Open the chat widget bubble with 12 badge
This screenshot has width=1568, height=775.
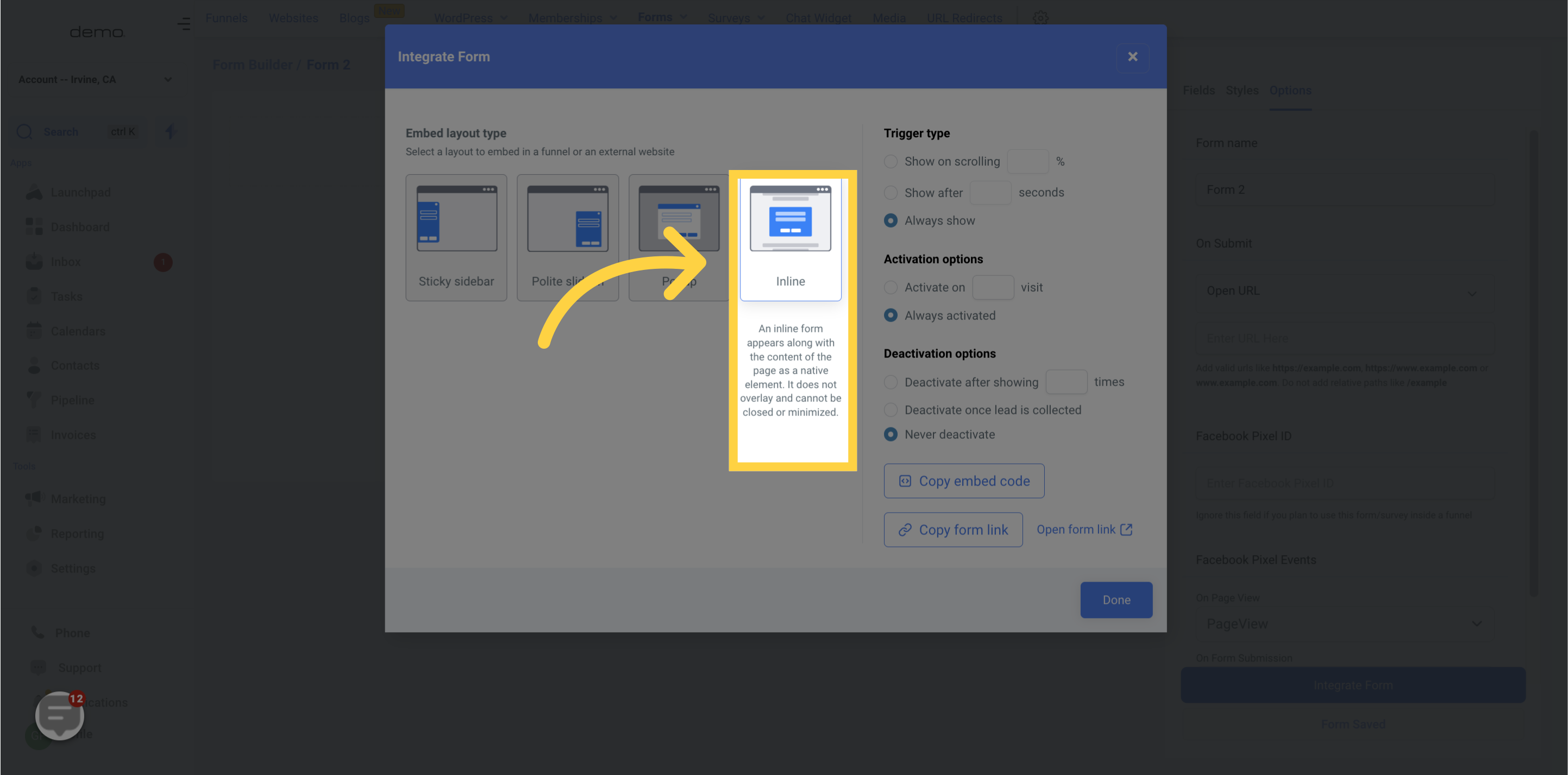60,715
